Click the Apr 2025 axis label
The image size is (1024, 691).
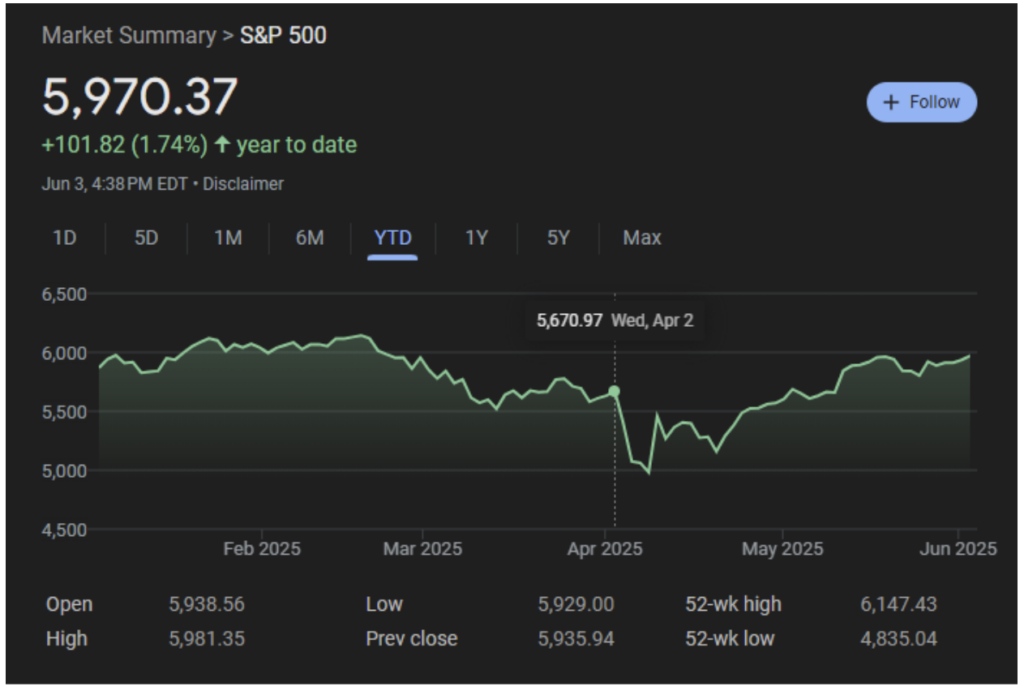point(605,549)
